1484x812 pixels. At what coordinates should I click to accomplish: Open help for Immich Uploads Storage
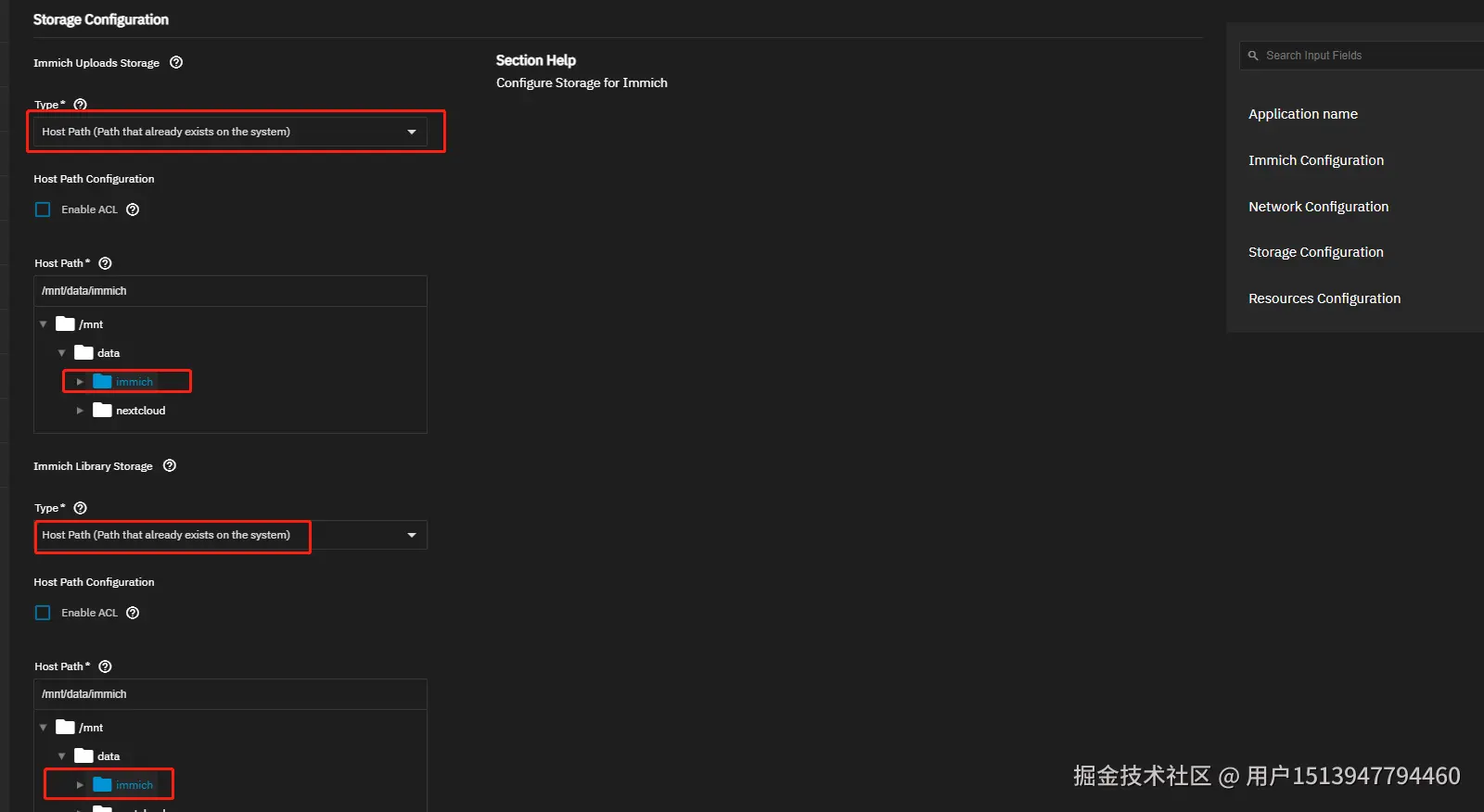click(x=176, y=62)
